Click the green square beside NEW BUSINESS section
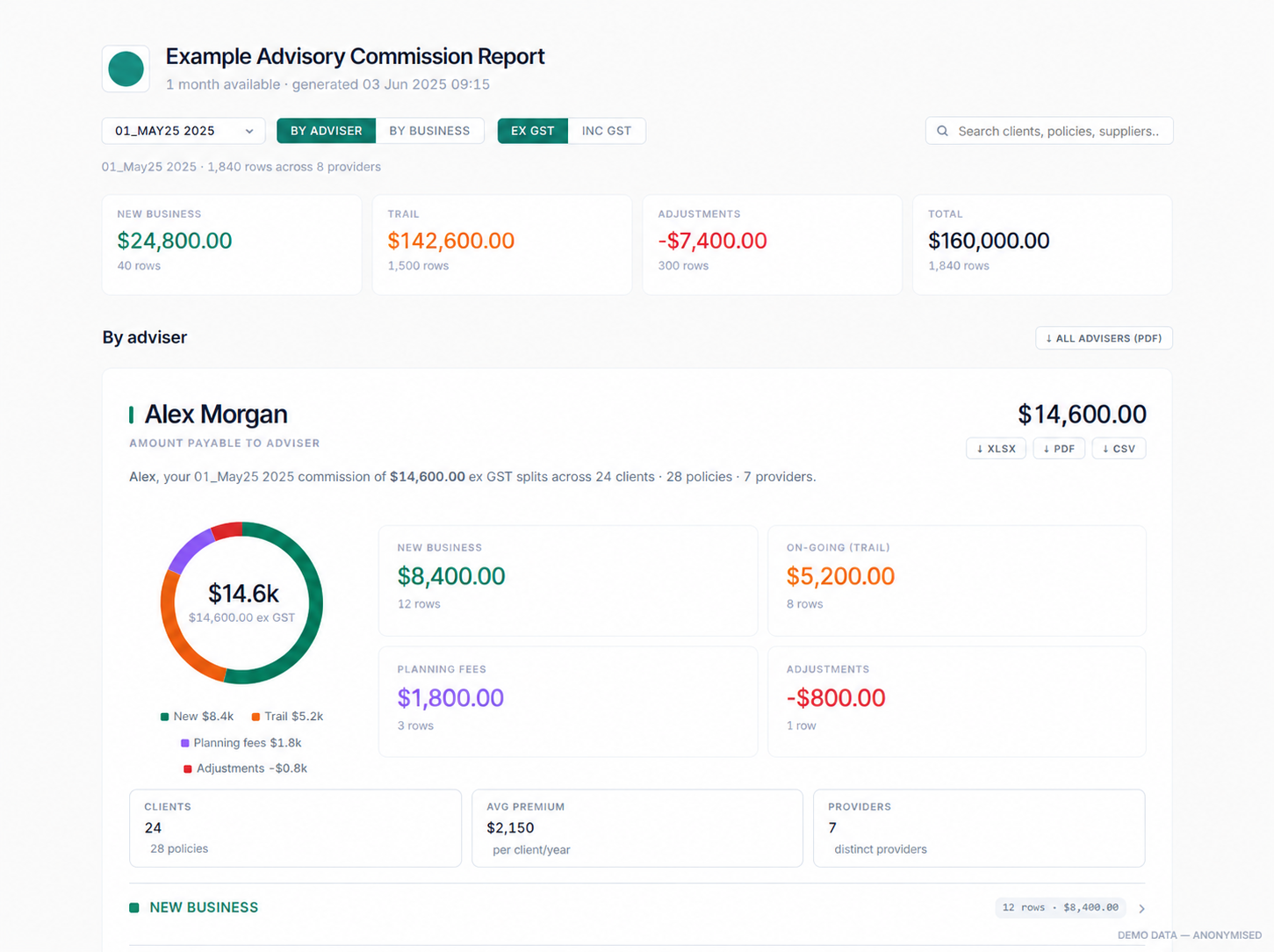 click(x=134, y=907)
